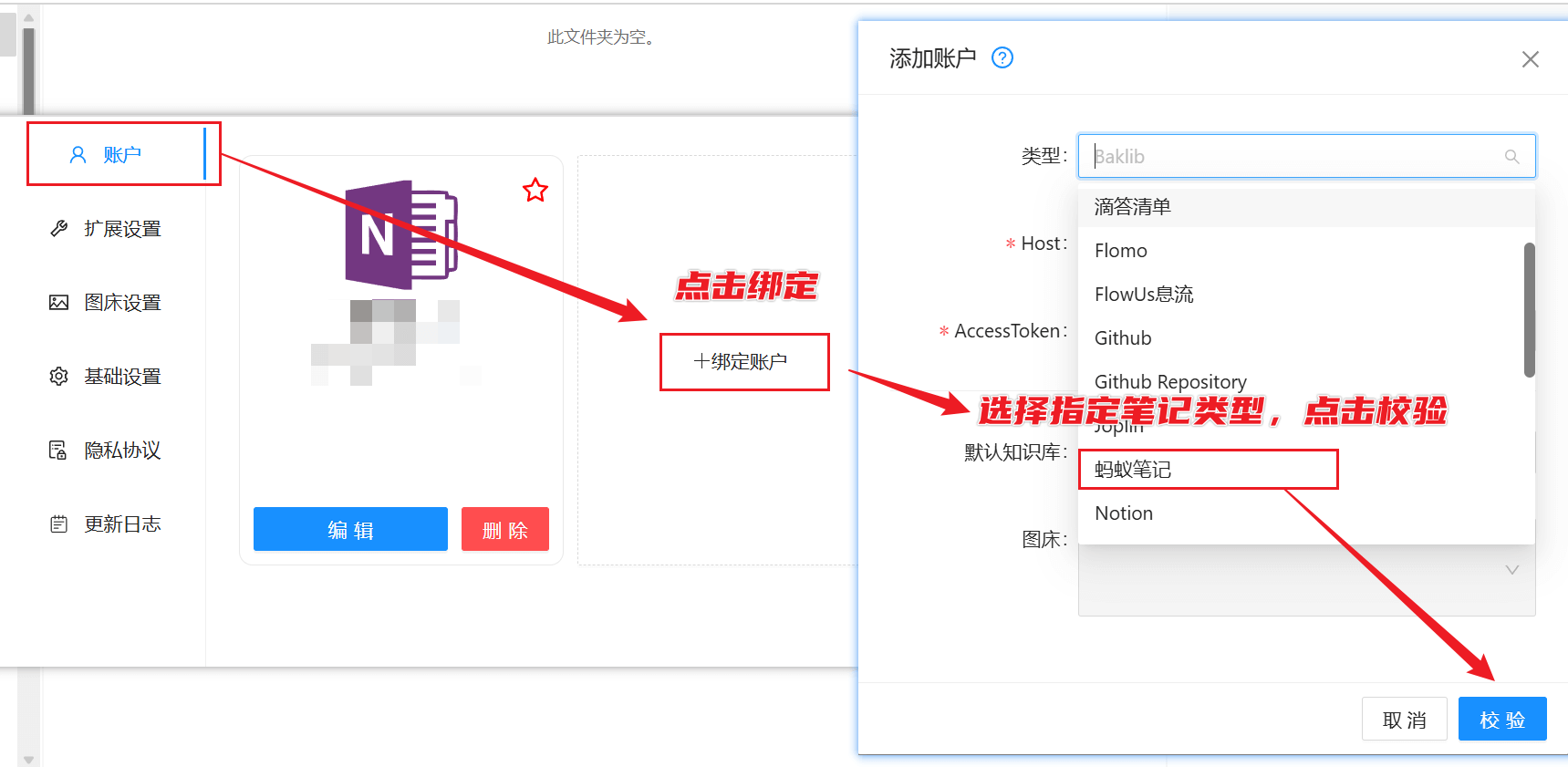Image resolution: width=1568 pixels, height=767 pixels.
Task: Click the calendar icon for 更新日志
Action: pyautogui.click(x=59, y=523)
